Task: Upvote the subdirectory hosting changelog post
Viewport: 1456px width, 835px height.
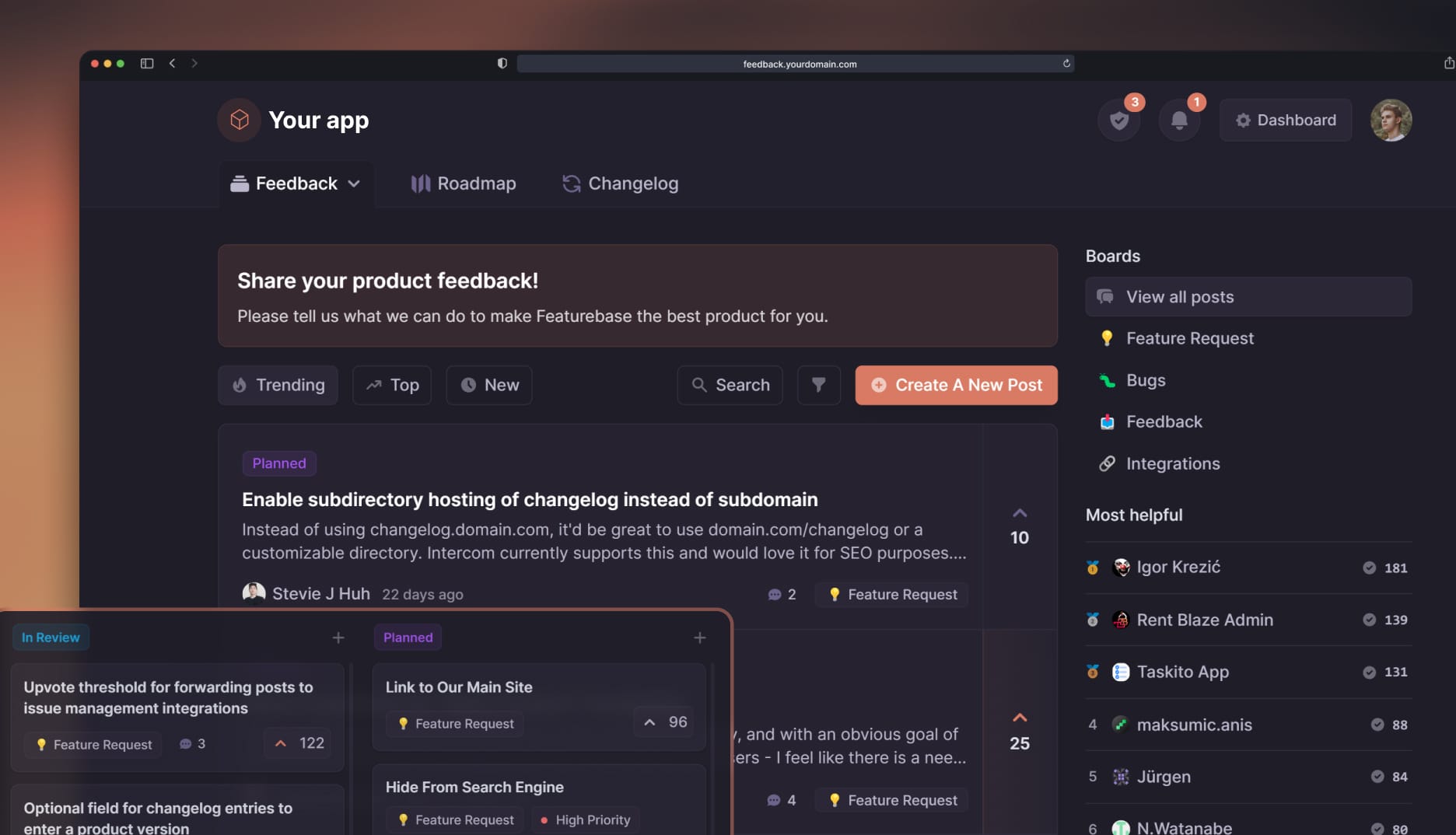Action: click(1020, 512)
